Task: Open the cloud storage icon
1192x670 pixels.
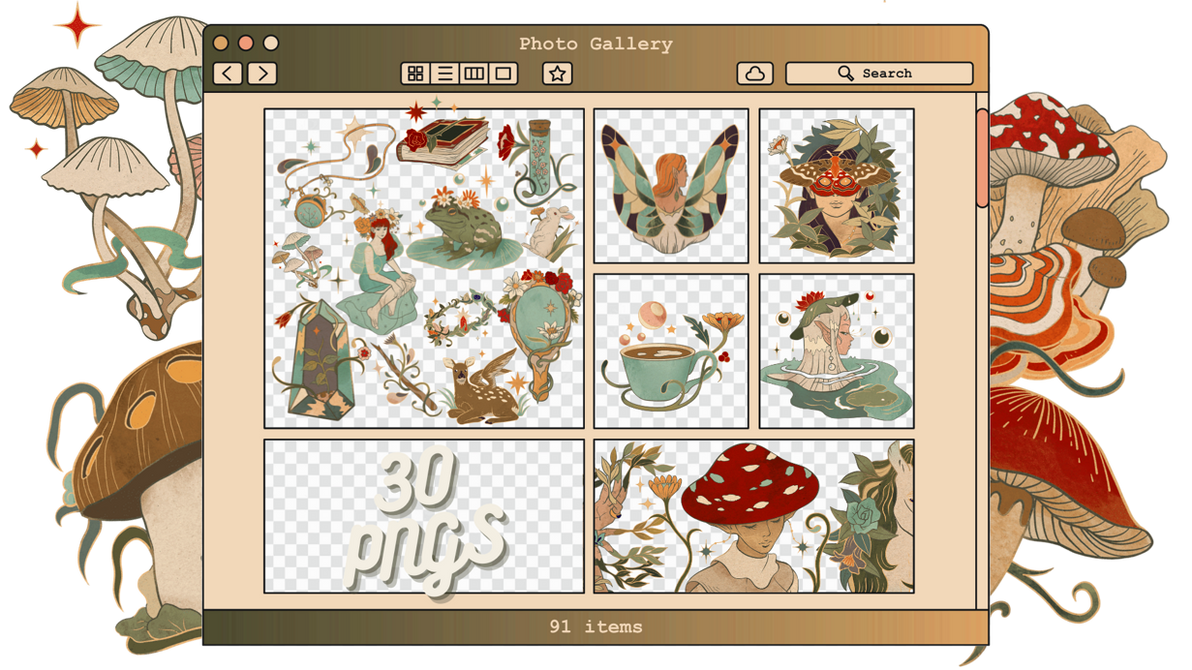Action: click(755, 73)
